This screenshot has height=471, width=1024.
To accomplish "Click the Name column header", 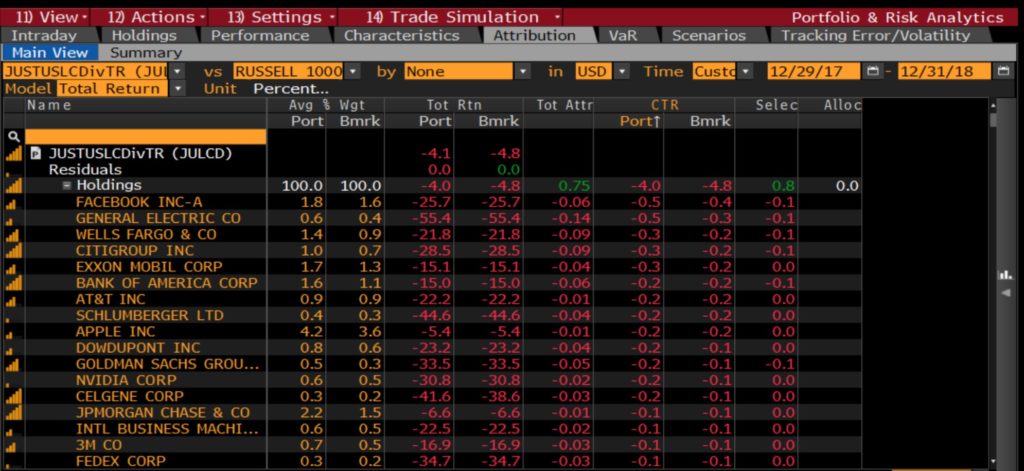I will click(x=49, y=105).
